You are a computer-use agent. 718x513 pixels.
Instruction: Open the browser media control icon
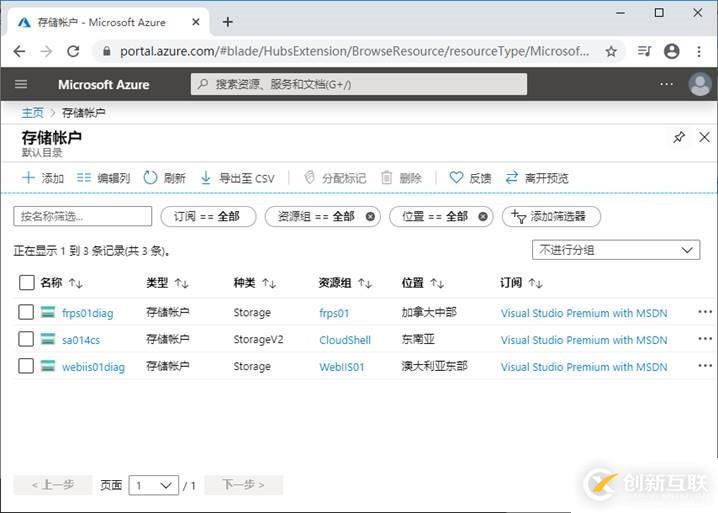[644, 51]
